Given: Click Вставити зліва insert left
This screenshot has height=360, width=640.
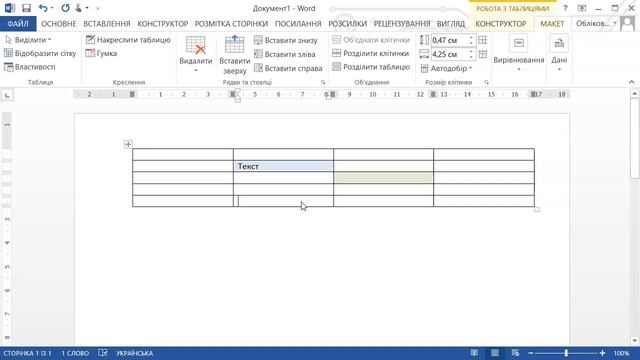Looking at the screenshot, I should click(x=284, y=54).
